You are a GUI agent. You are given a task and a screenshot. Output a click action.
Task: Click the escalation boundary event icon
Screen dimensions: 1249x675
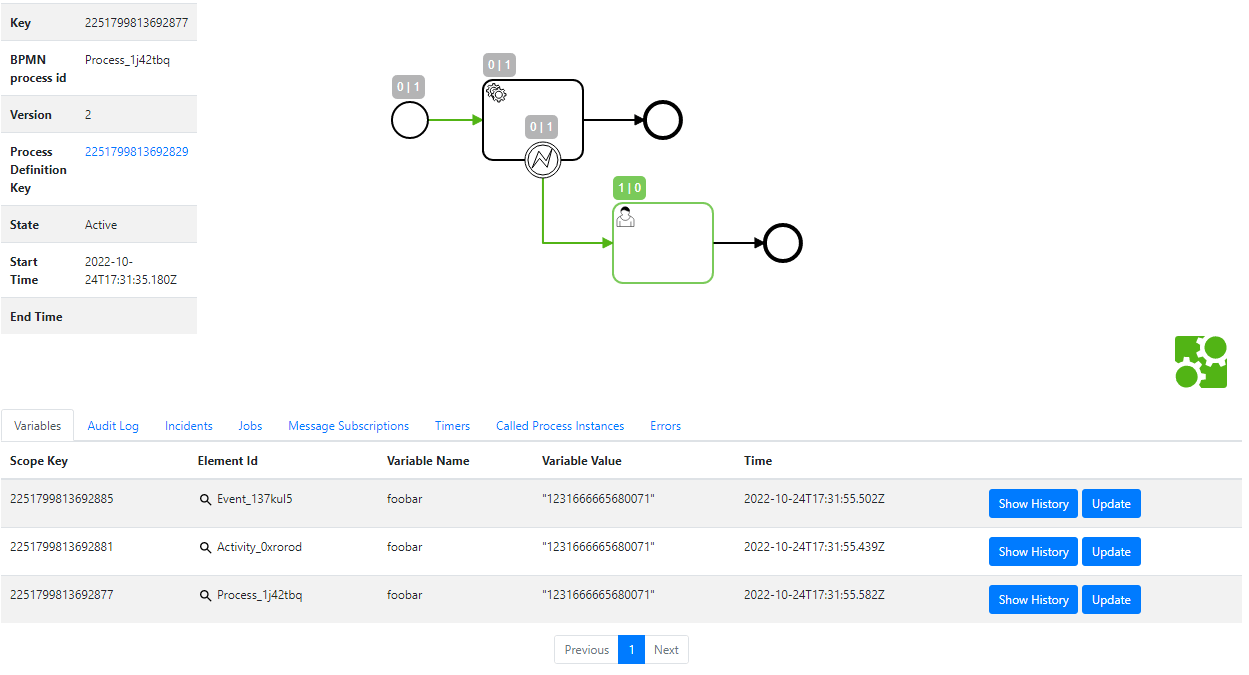coord(542,161)
